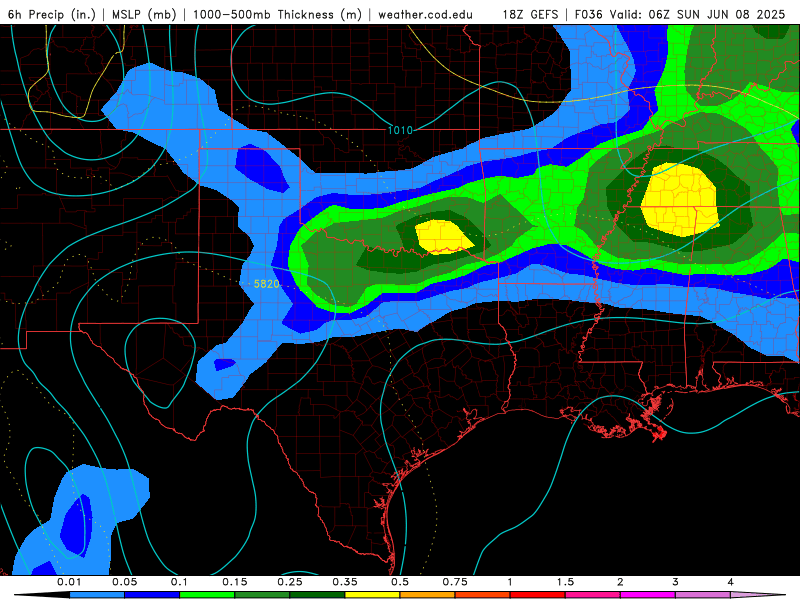Click the 0.01 legend value

69,582
